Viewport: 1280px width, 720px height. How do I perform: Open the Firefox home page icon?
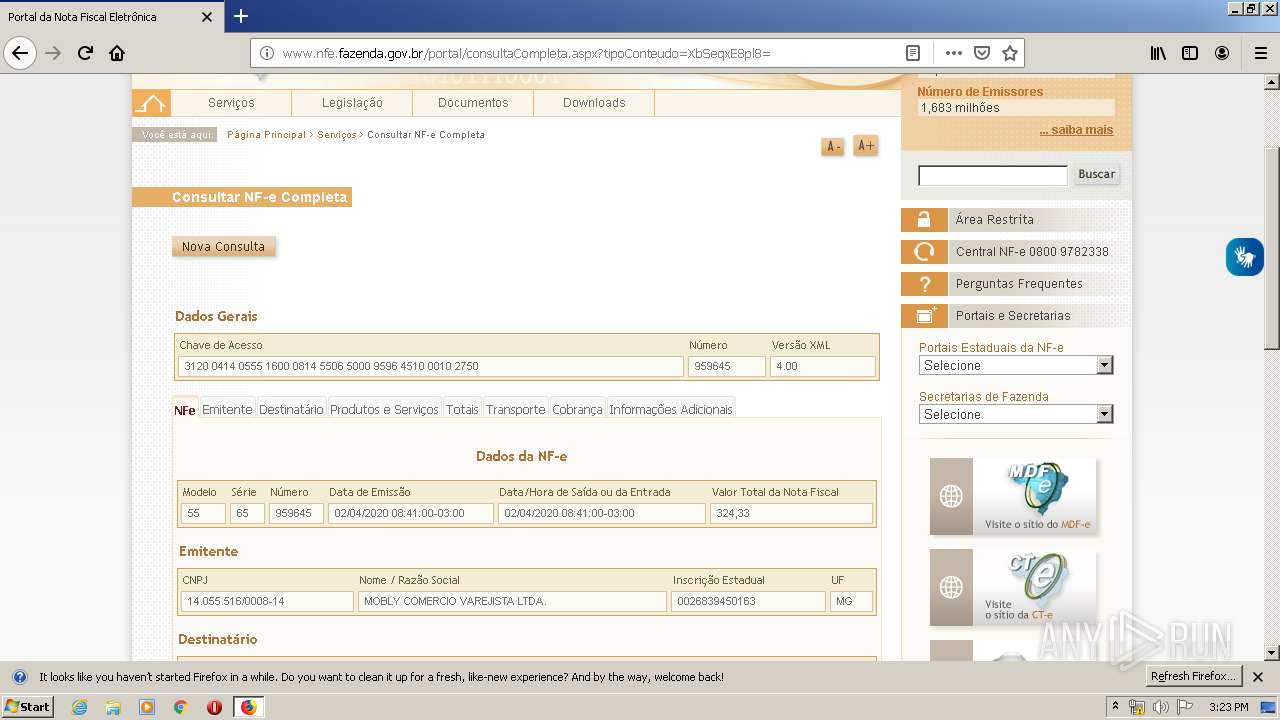pyautogui.click(x=117, y=53)
